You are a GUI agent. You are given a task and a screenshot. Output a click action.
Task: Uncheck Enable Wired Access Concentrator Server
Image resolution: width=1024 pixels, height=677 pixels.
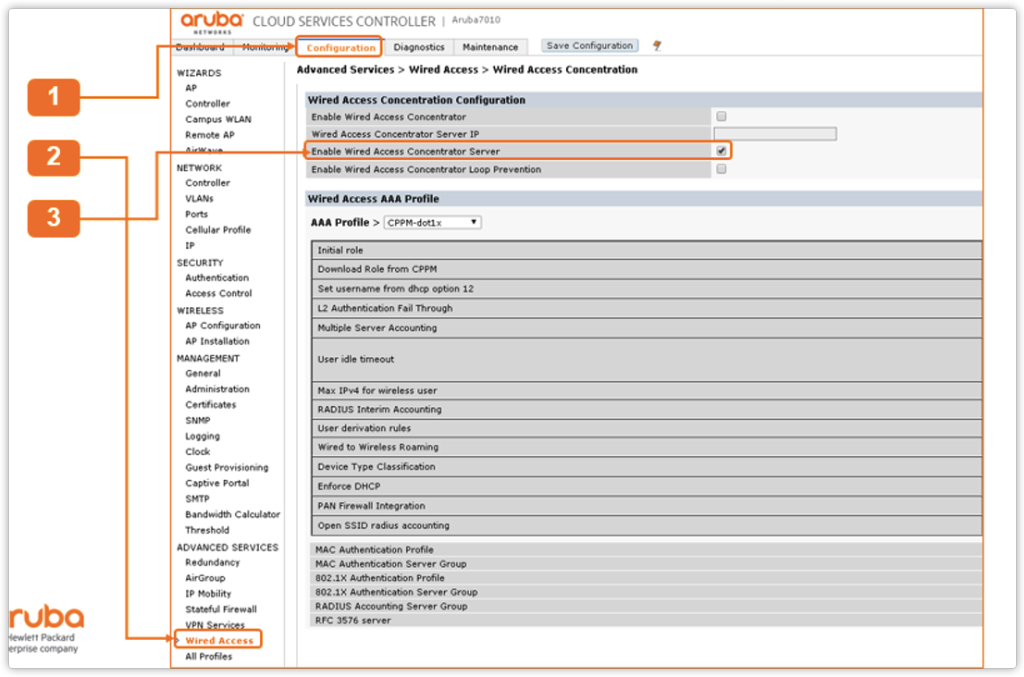pos(721,151)
